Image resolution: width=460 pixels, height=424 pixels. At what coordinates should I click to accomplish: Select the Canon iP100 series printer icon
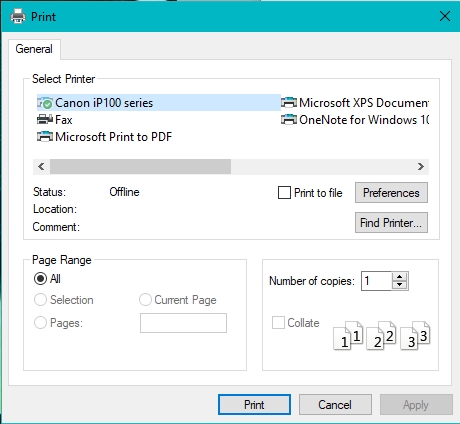click(x=45, y=103)
